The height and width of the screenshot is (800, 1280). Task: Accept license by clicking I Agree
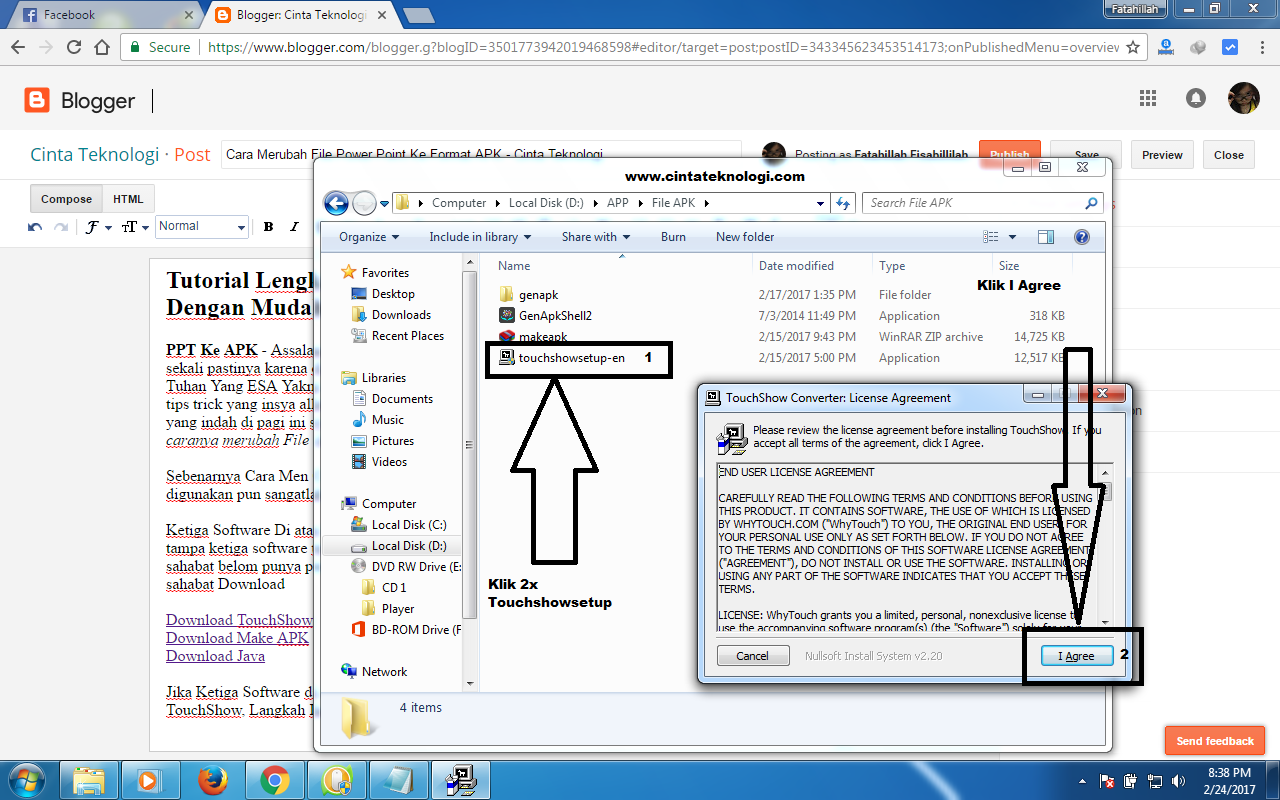click(1076, 655)
